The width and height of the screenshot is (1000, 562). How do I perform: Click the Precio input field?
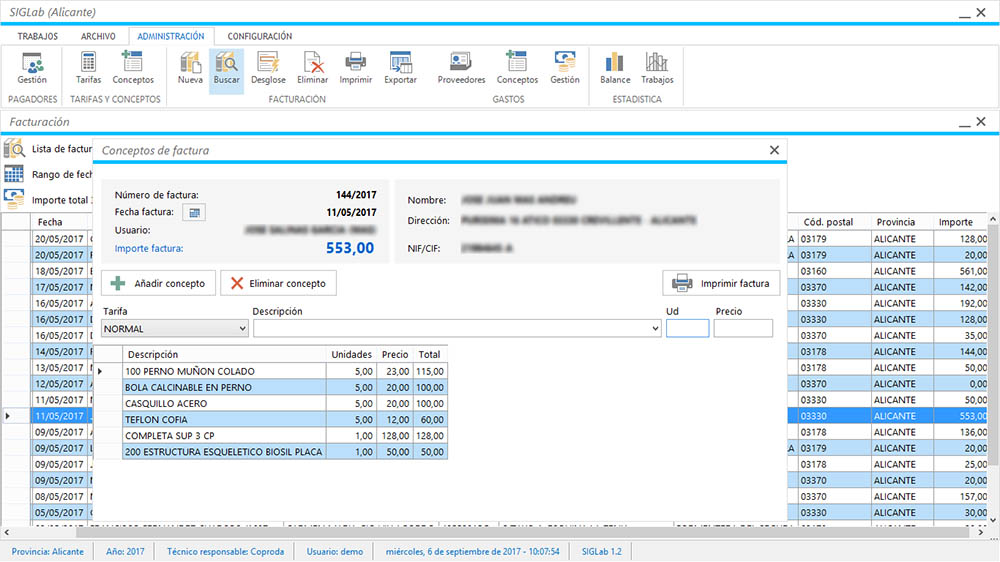pos(743,328)
